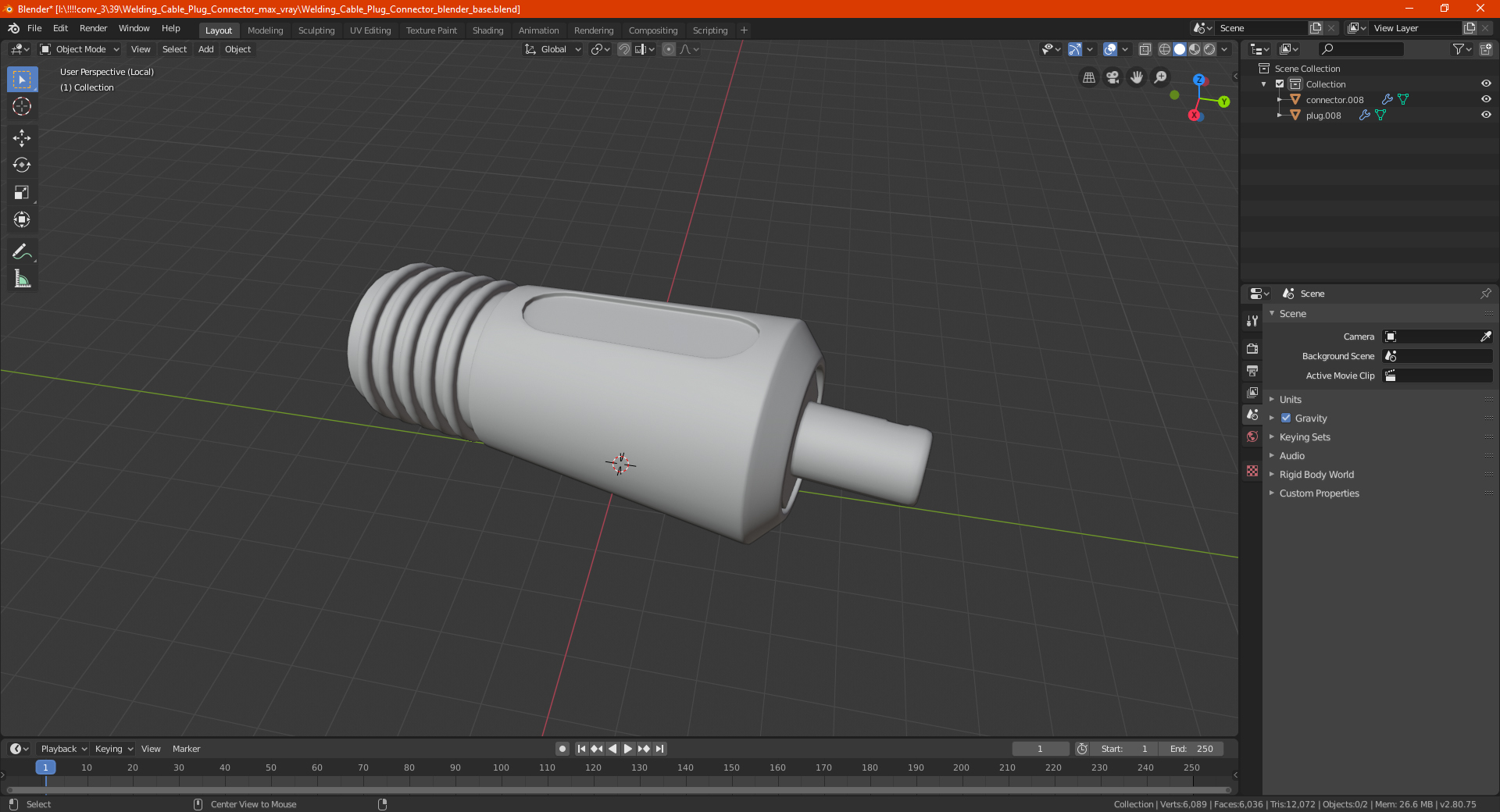Click the outliner search field
Viewport: 1500px width, 812px height.
[1360, 49]
